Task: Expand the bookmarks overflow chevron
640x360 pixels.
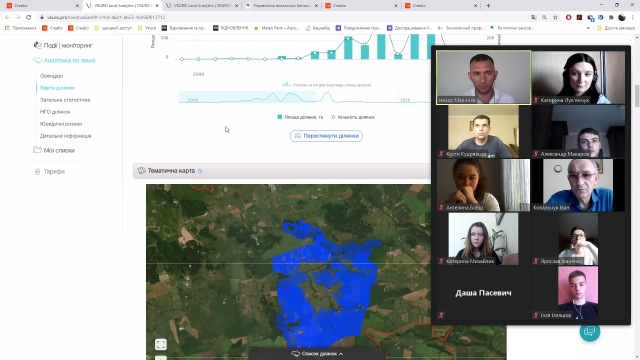Action: (x=588, y=28)
